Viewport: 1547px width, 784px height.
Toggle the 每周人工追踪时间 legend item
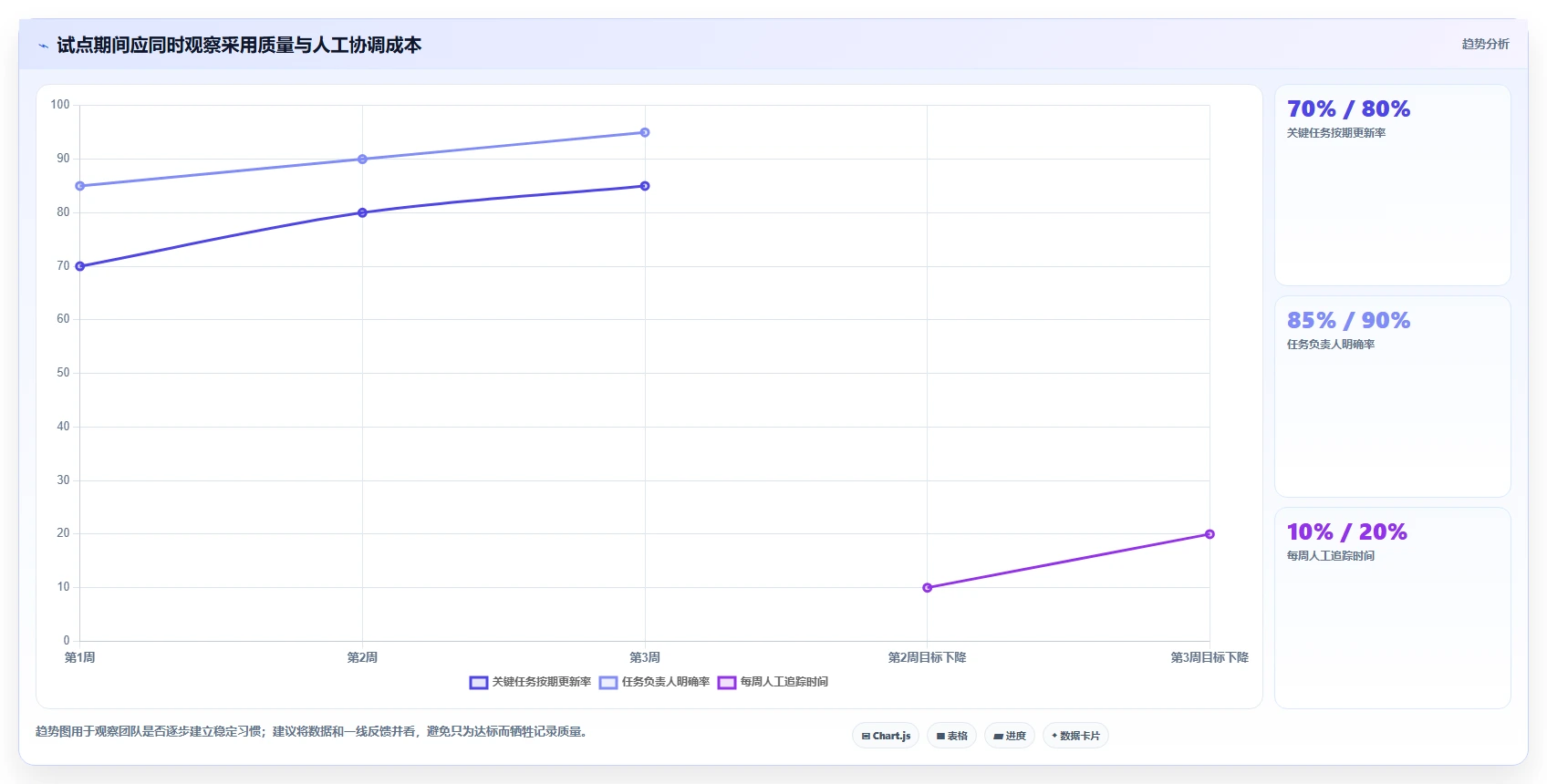click(773, 682)
